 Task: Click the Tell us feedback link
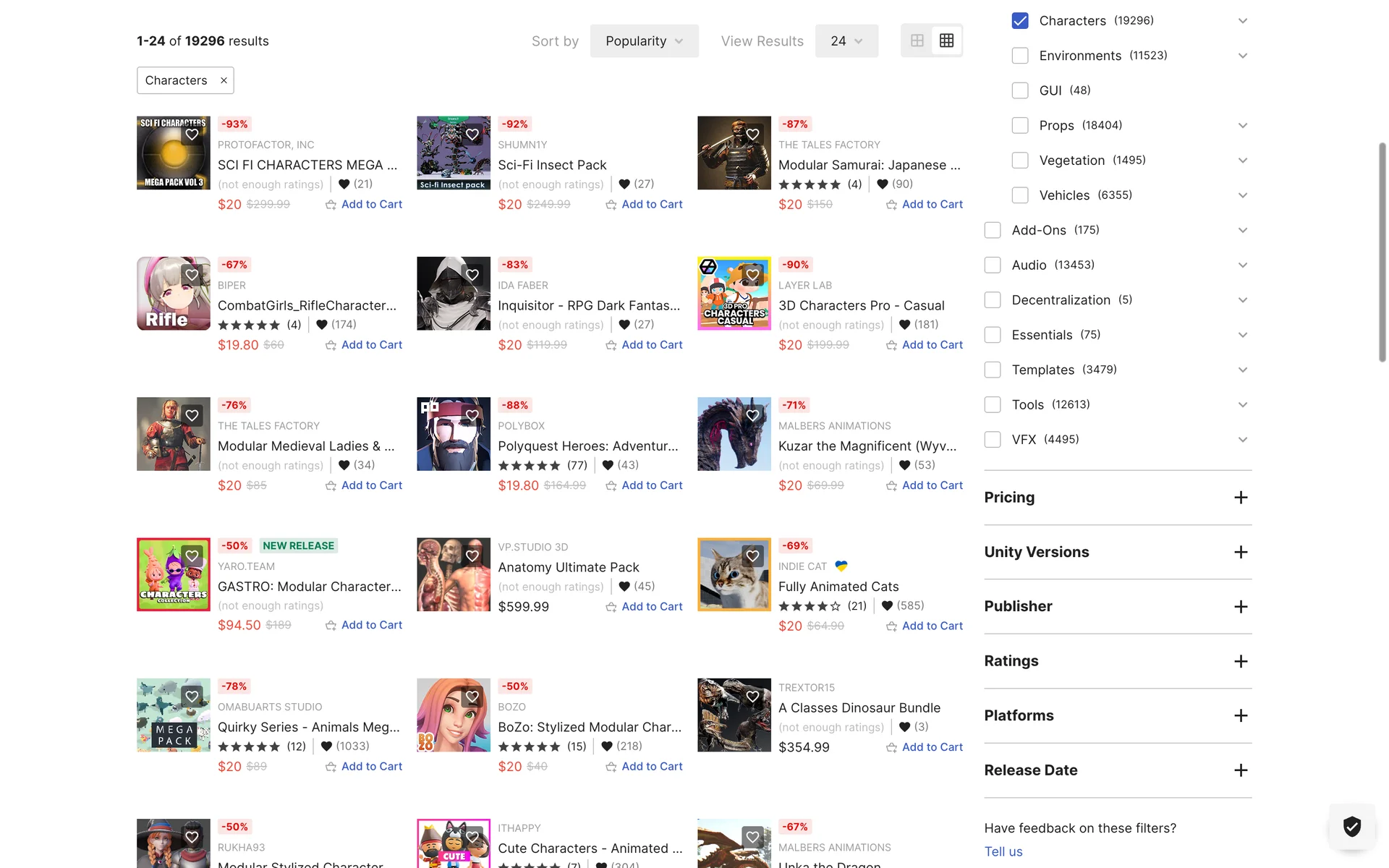(x=1003, y=851)
